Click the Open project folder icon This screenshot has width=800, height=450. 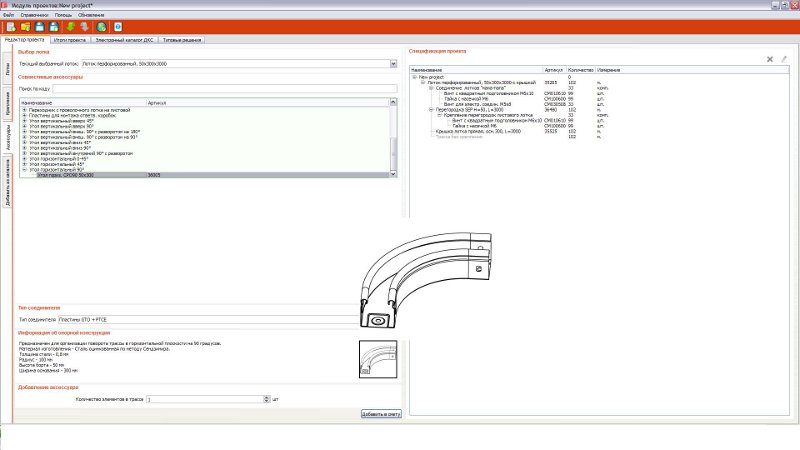coord(25,26)
